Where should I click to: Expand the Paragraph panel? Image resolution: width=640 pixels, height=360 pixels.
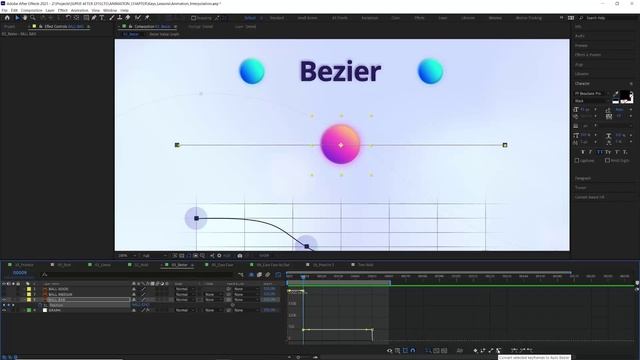click(583, 178)
